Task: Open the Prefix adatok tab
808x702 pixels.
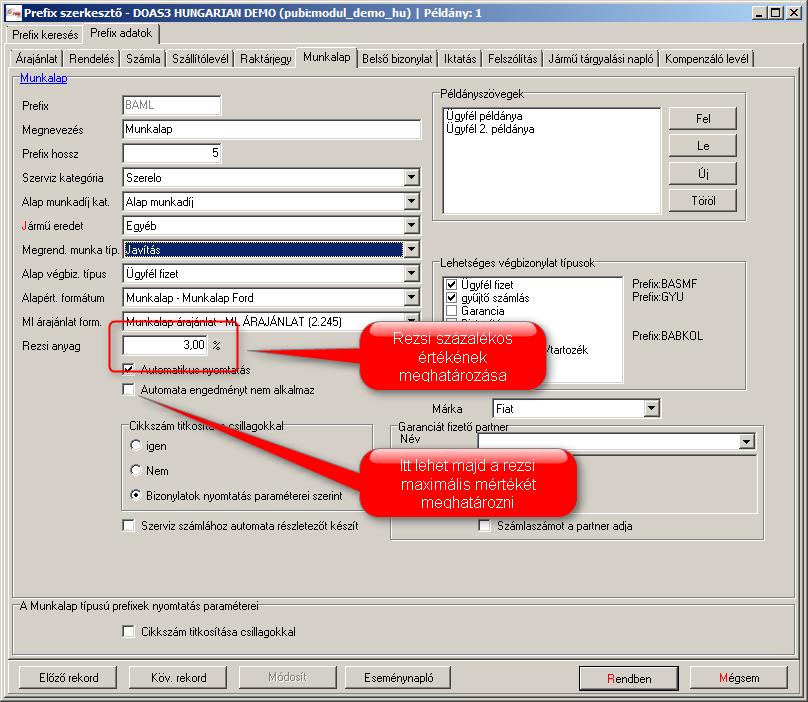Action: (121, 33)
